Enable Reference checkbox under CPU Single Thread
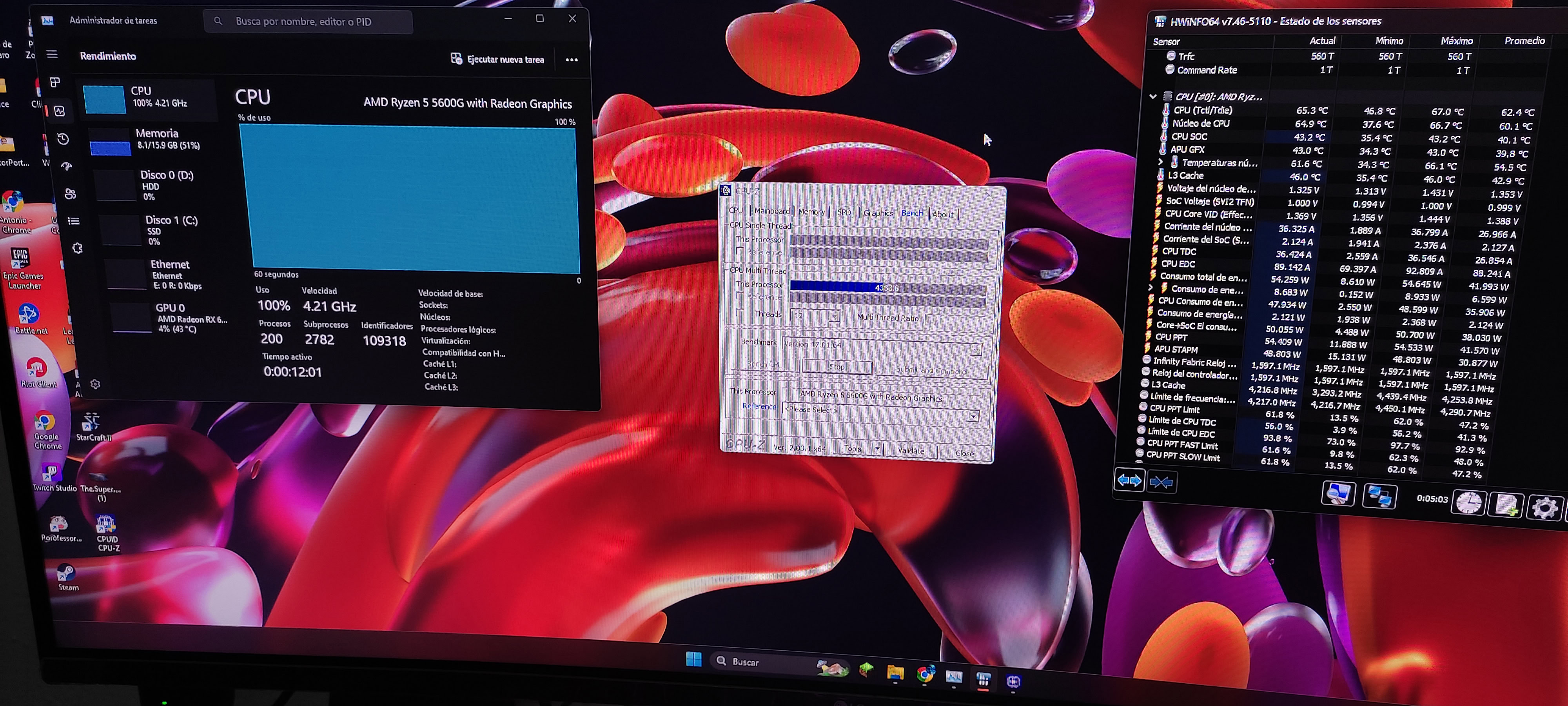Image resolution: width=1568 pixels, height=706 pixels. click(740, 251)
